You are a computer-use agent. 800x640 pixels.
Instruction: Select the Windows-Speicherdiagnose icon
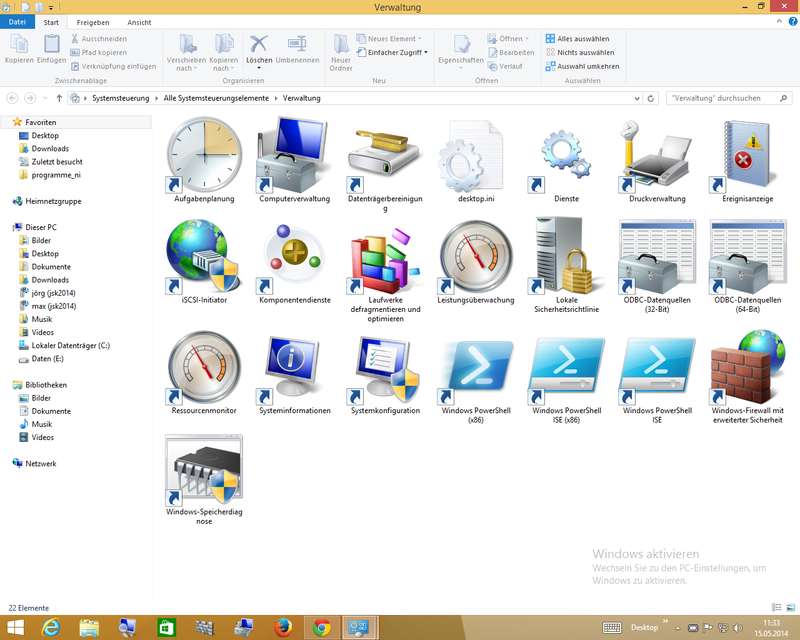click(203, 470)
